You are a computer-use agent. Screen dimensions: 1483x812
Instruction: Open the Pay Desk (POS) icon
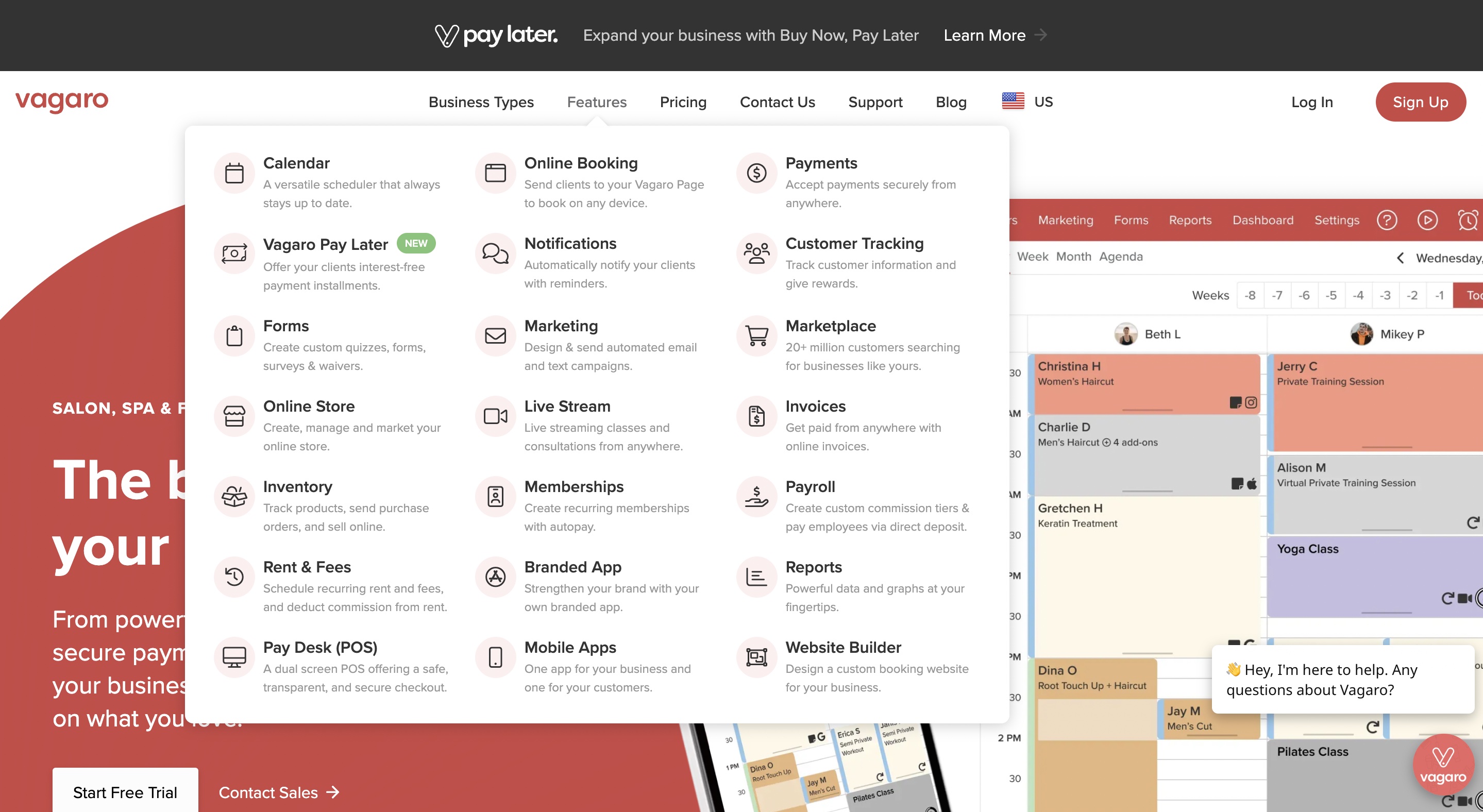coord(234,657)
